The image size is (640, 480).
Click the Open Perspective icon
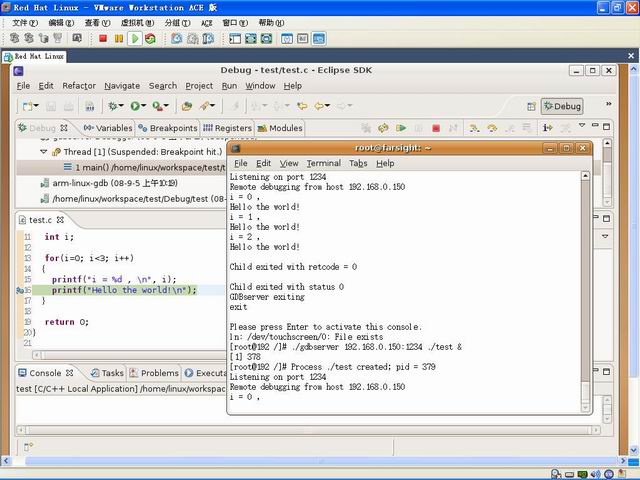click(x=531, y=107)
